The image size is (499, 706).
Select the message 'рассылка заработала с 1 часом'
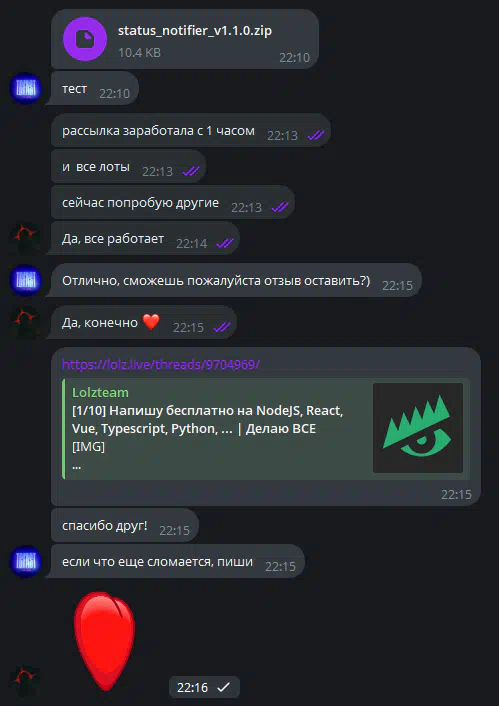191,131
